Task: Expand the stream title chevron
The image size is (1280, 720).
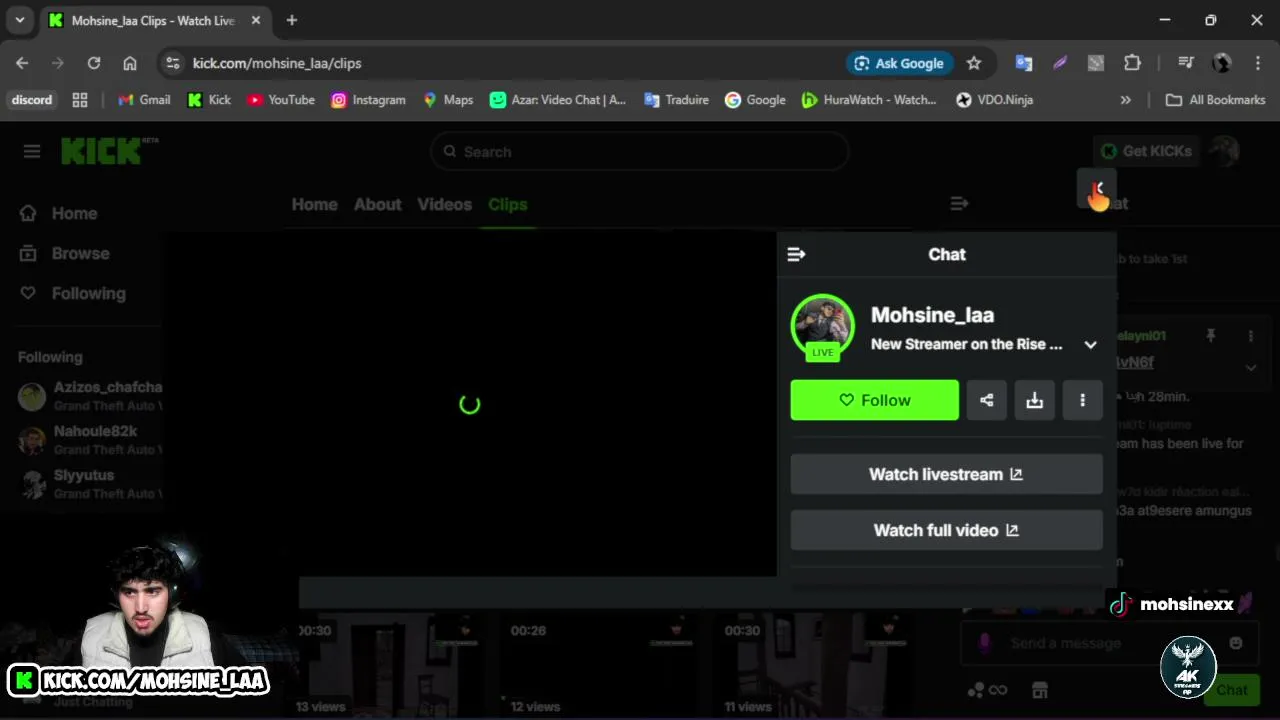Action: [x=1090, y=344]
